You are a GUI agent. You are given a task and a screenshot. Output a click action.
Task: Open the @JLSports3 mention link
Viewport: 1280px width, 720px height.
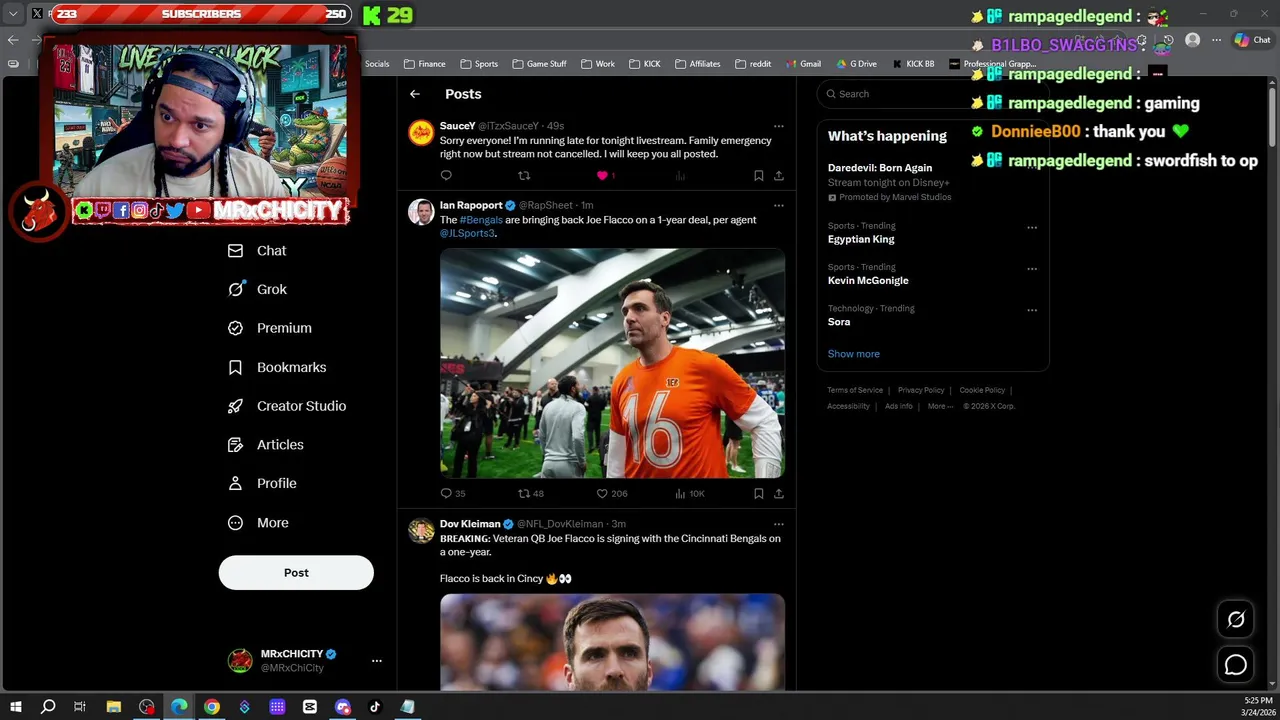click(467, 234)
